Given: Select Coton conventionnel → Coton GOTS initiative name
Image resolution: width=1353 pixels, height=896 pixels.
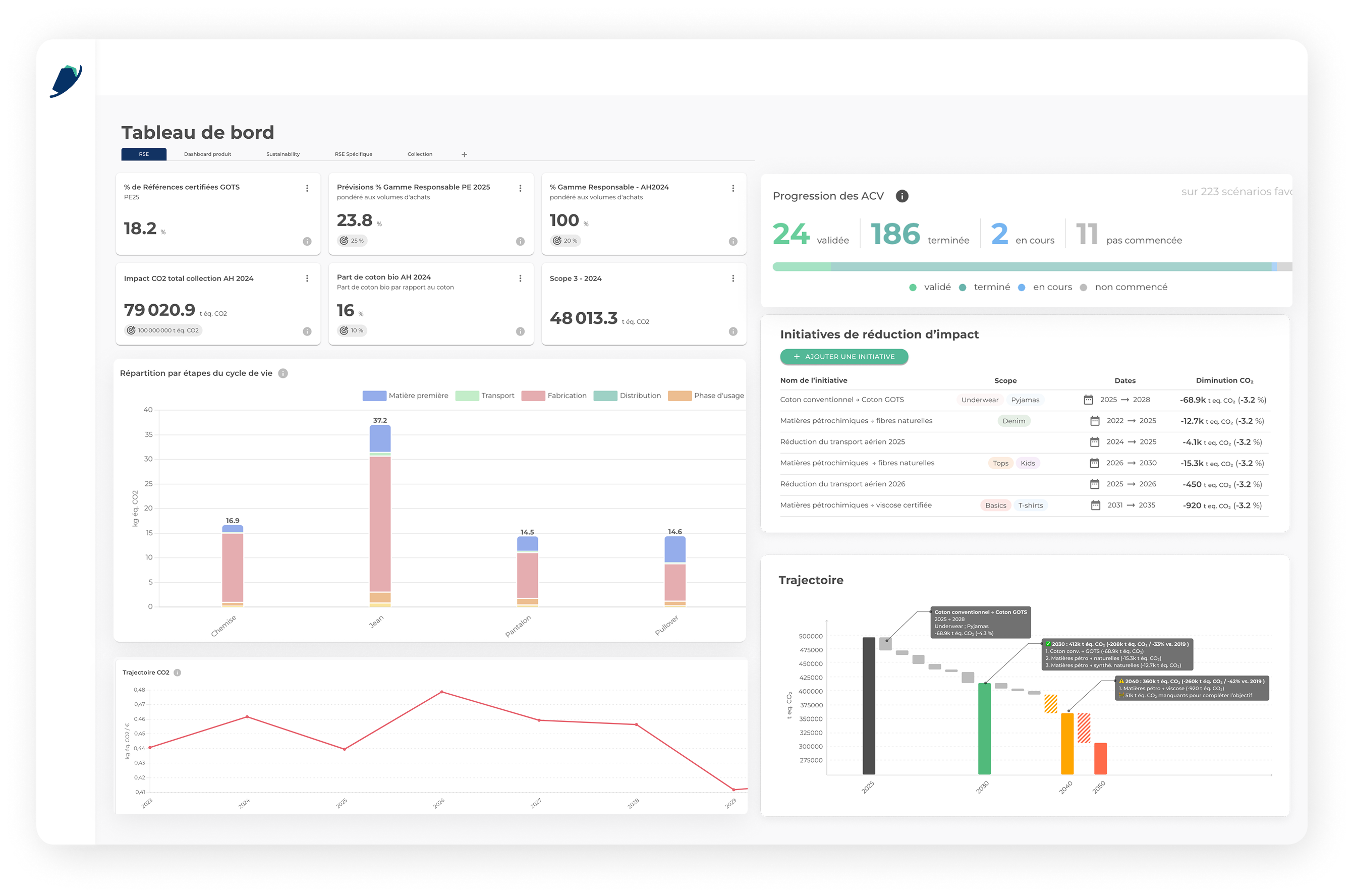Looking at the screenshot, I should point(843,400).
